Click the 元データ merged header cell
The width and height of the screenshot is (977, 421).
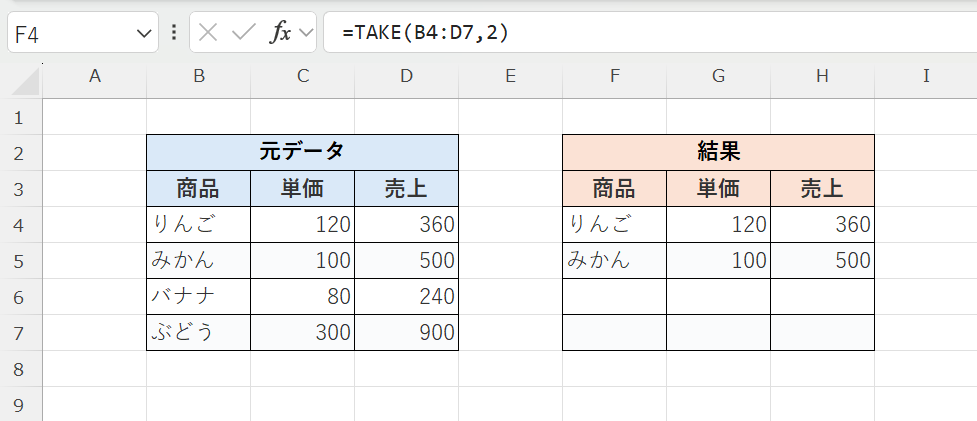click(302, 152)
